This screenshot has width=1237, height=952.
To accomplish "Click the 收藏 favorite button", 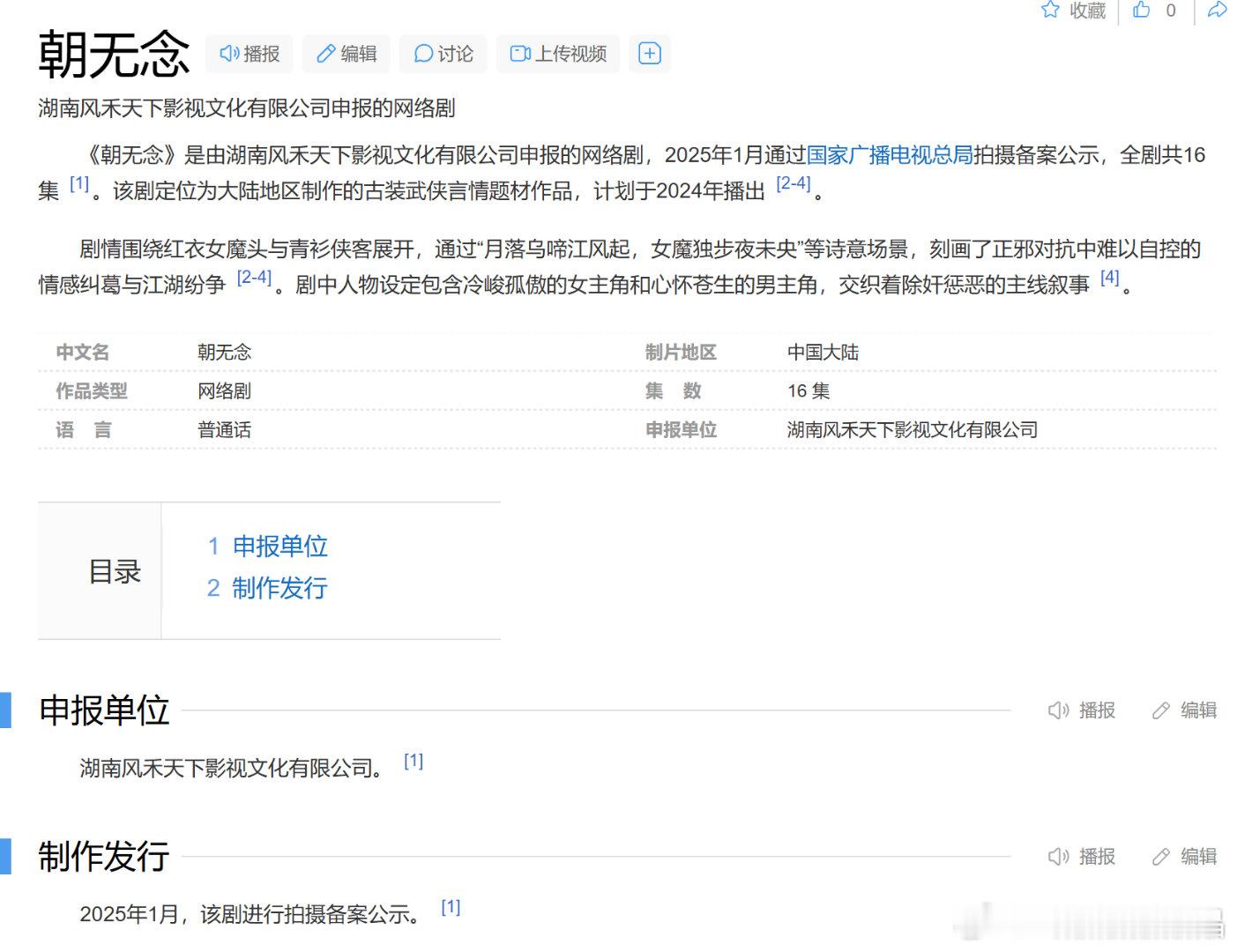I will [1077, 11].
